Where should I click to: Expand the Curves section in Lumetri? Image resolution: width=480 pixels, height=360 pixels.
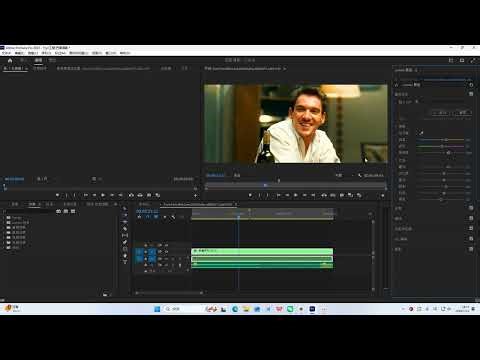pyautogui.click(x=398, y=218)
